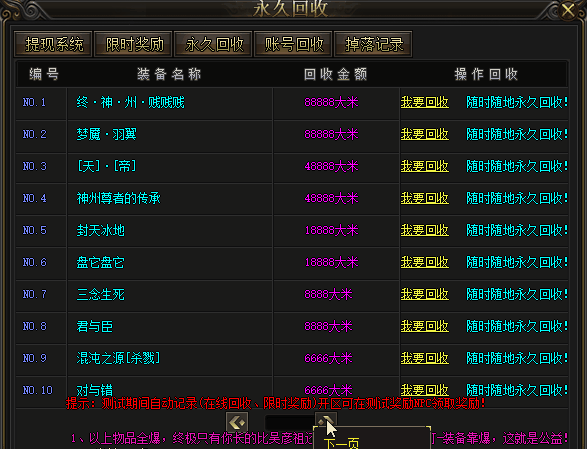
Task: Open the 限时奖励 tab
Action: tap(134, 44)
